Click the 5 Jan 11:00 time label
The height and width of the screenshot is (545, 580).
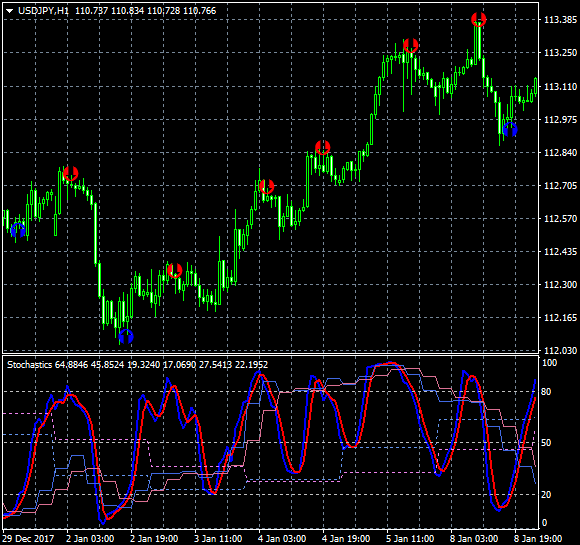pos(410,538)
